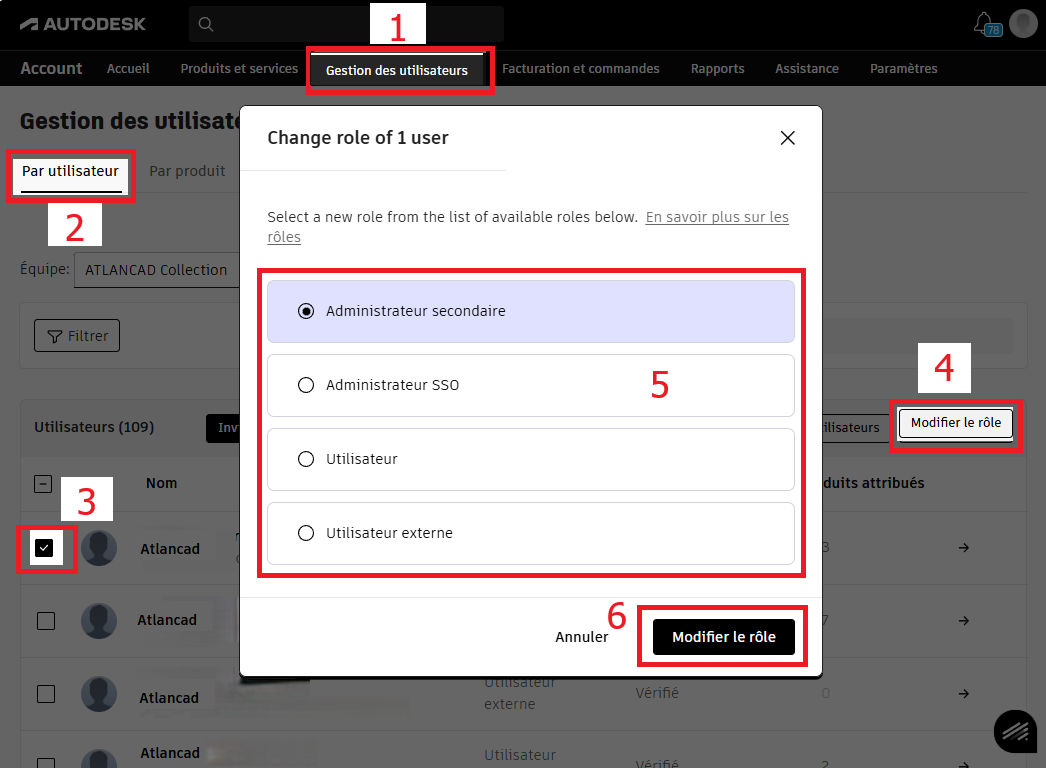Switch to the Par produit tab
1046x768 pixels.
pyautogui.click(x=187, y=171)
